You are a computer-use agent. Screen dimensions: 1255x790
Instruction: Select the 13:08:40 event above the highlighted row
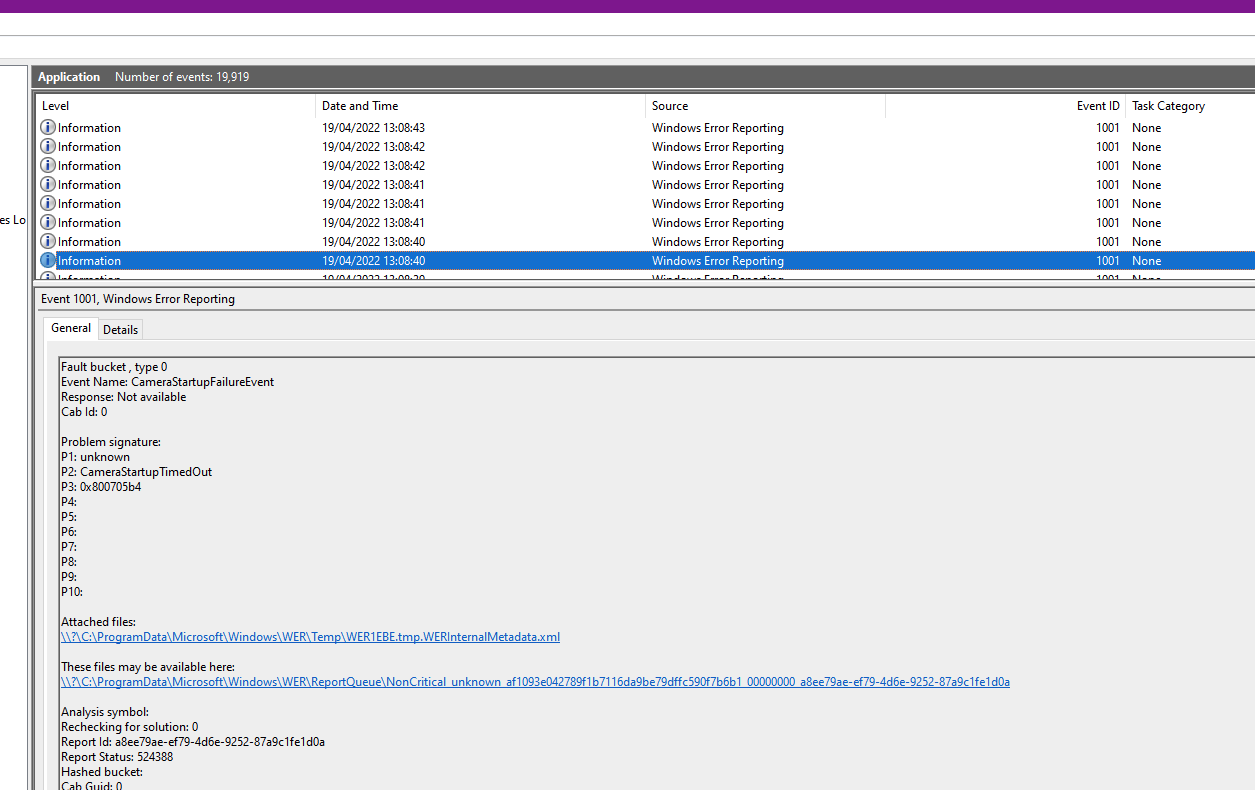[x=400, y=241]
